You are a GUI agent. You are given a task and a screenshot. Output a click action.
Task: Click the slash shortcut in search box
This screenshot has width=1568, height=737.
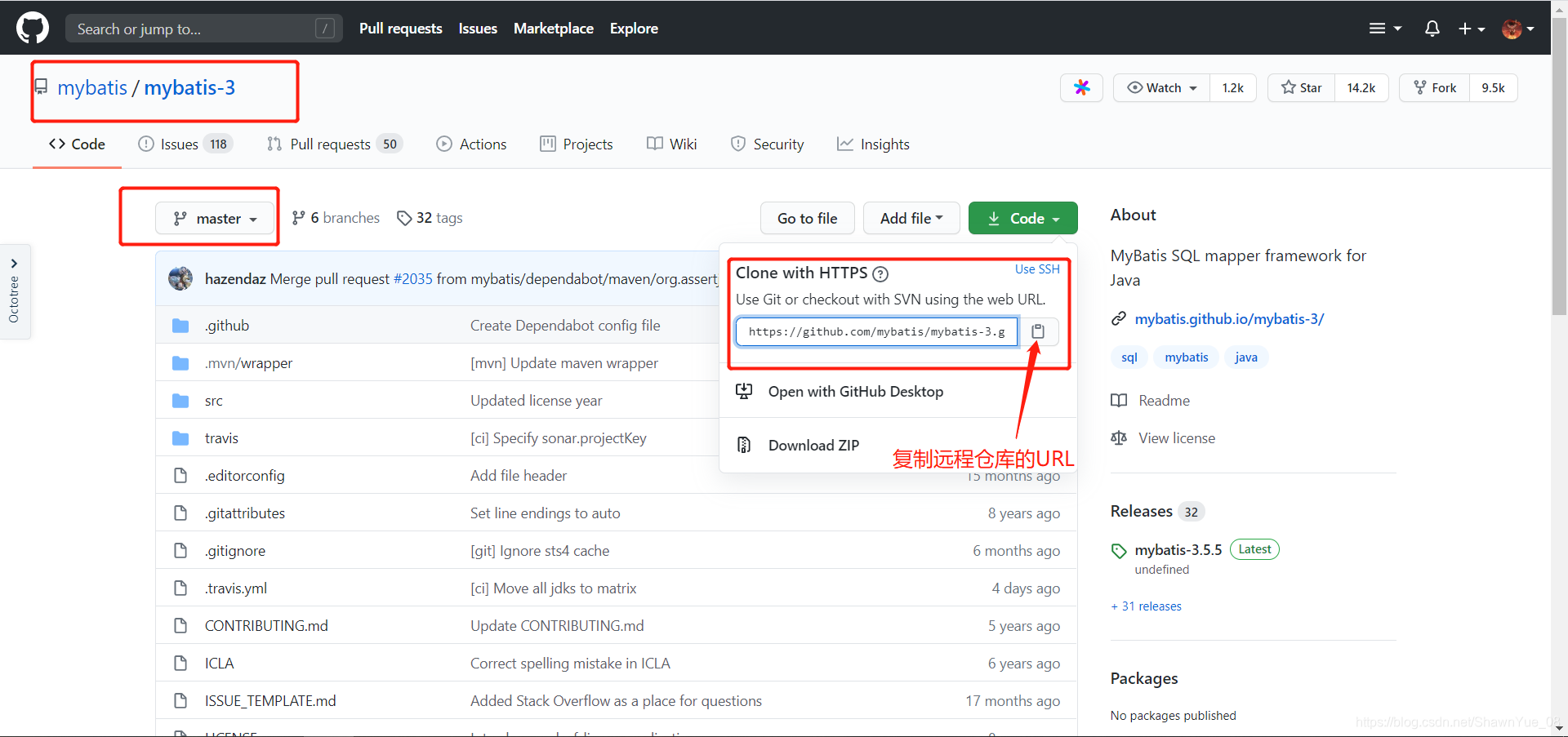[325, 29]
